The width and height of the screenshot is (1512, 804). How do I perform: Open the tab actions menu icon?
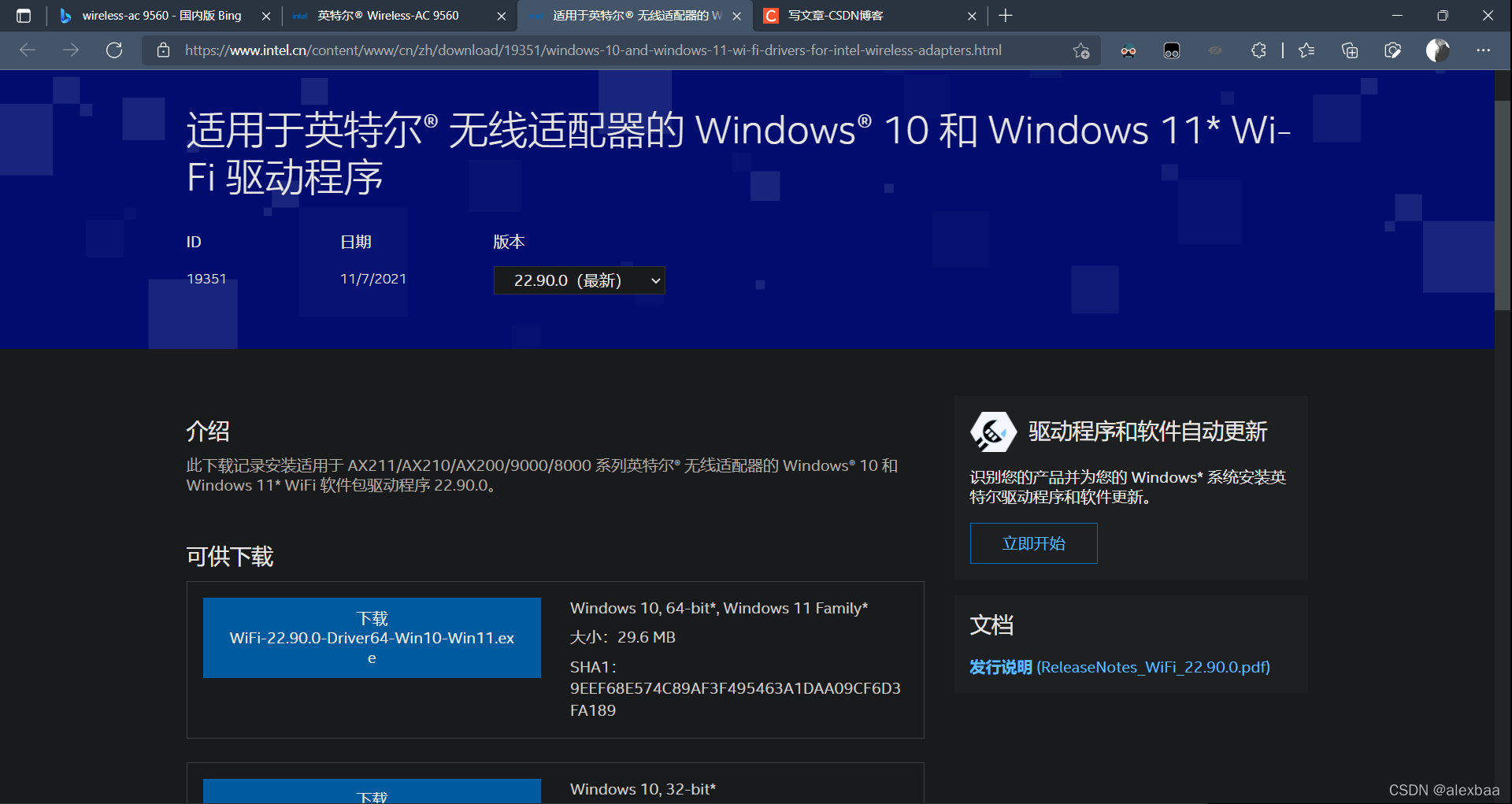(24, 16)
